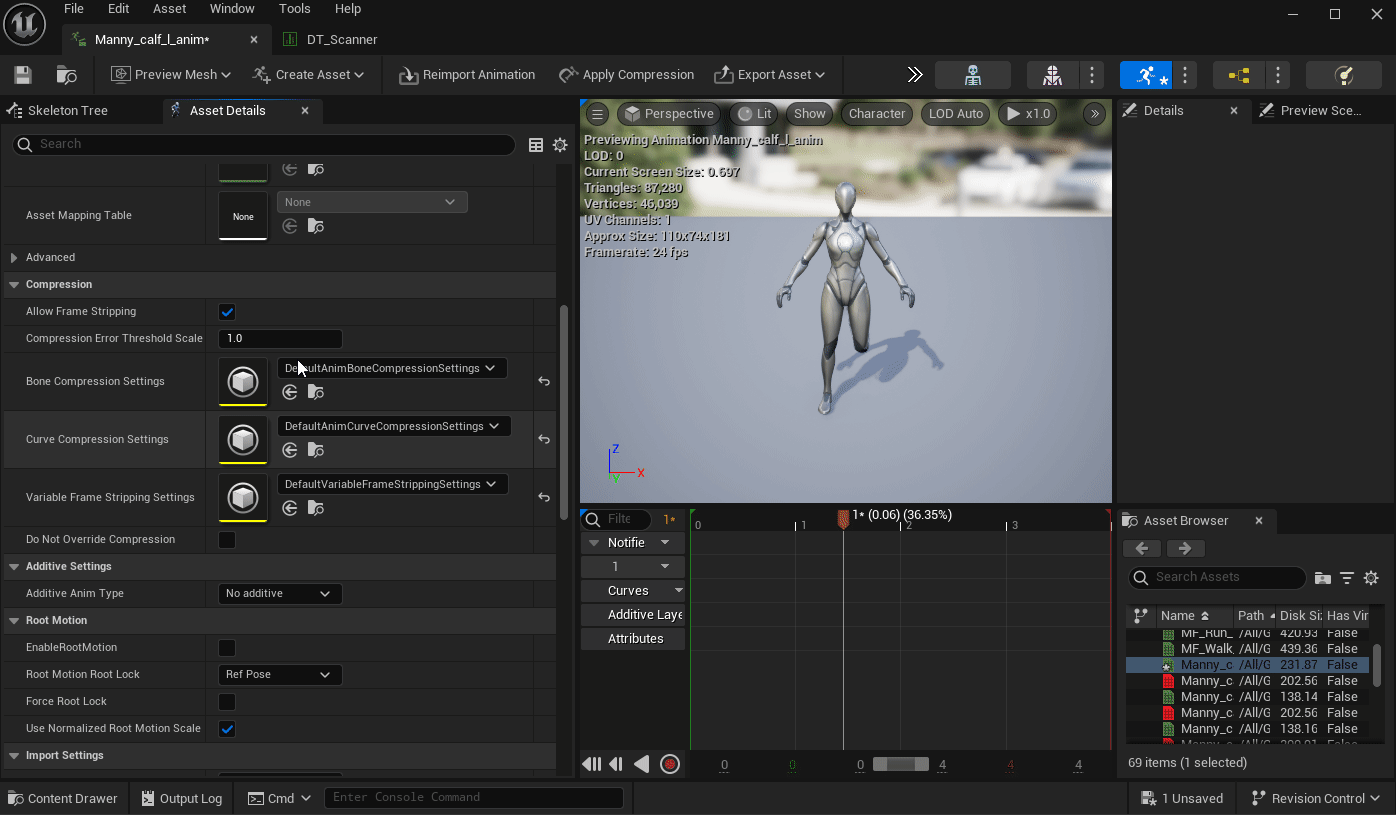Open the Content Drawer
1396x815 pixels.
click(62, 798)
